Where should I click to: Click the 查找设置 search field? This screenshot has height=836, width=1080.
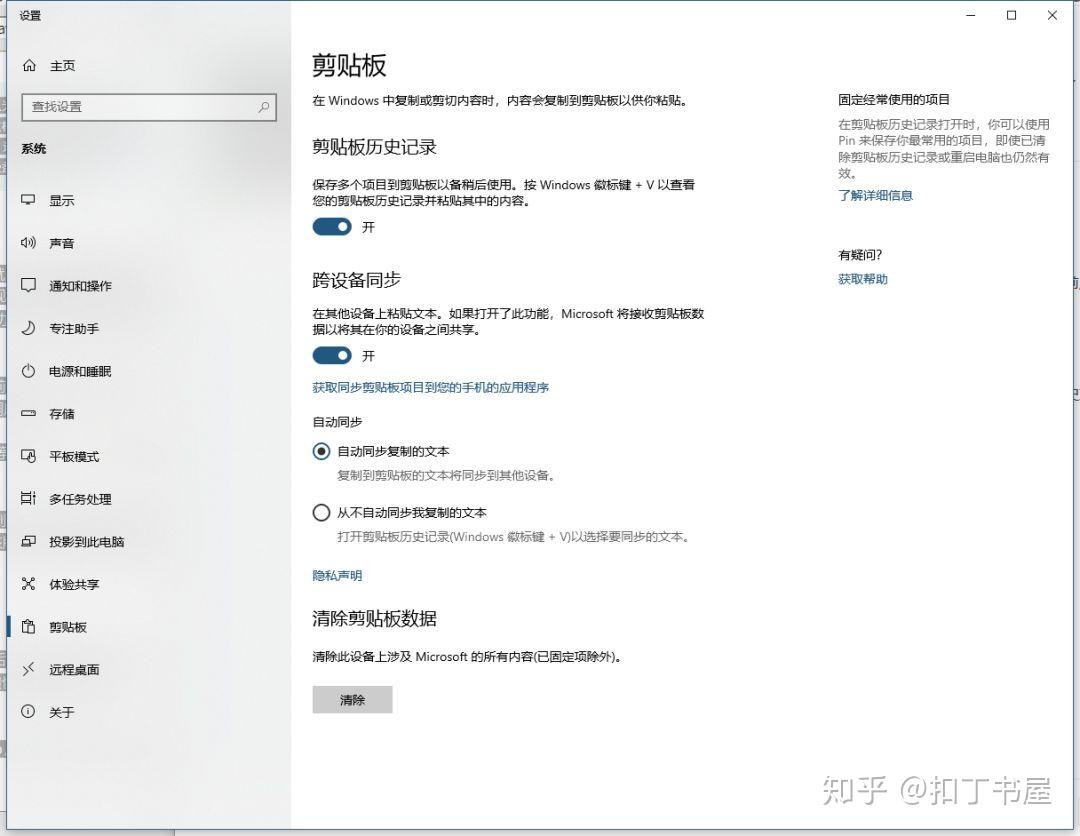click(148, 106)
